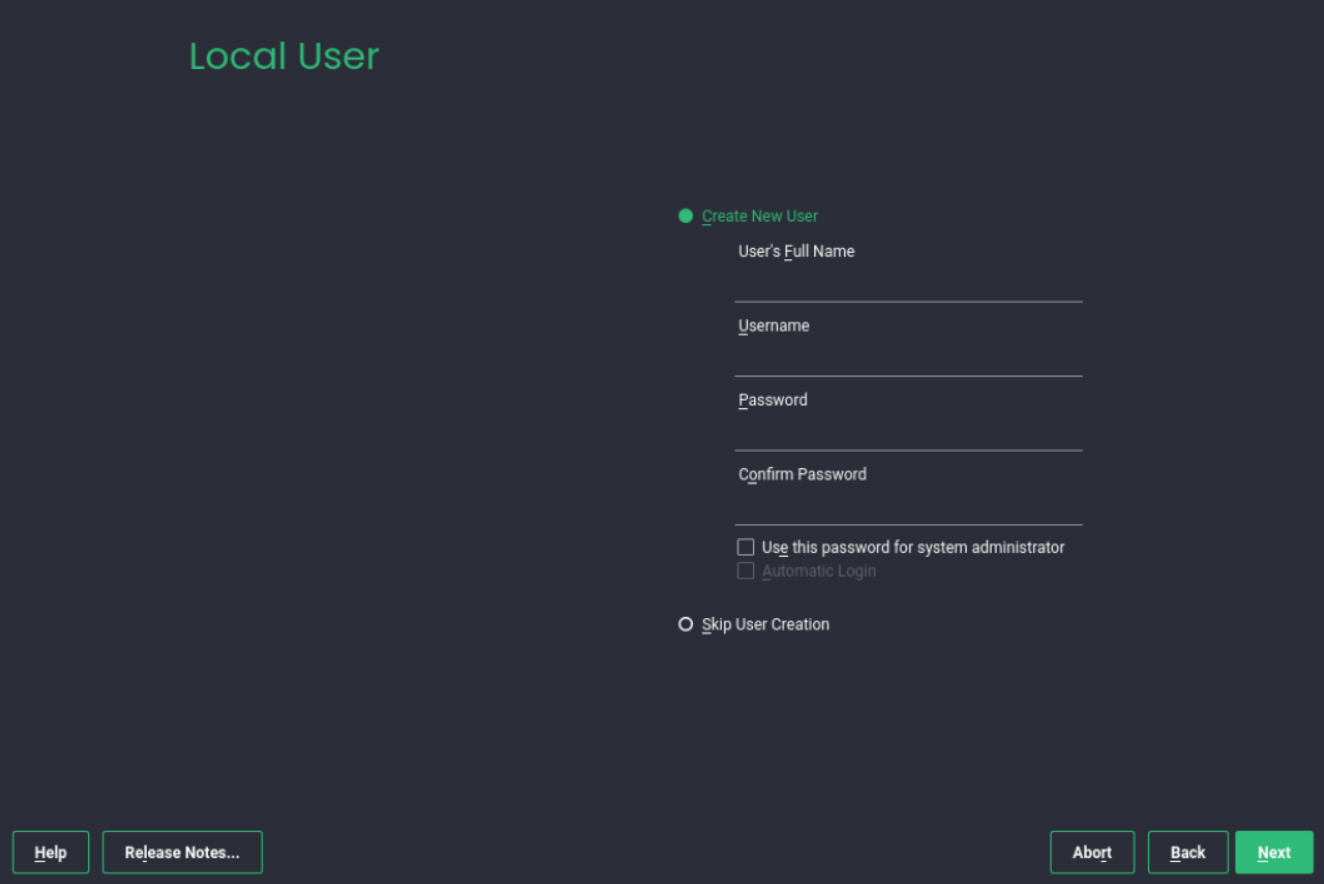The width and height of the screenshot is (1324, 884).
Task: Tick the Automatic Login checkbox
Action: [745, 571]
